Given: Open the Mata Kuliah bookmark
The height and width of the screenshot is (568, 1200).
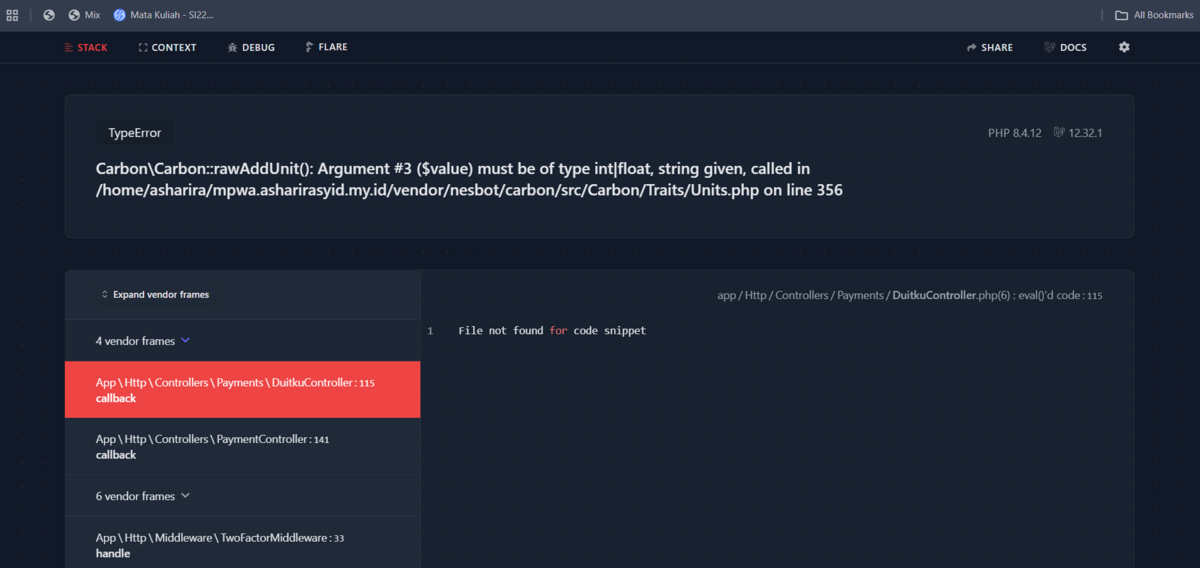Looking at the screenshot, I should 163,15.
